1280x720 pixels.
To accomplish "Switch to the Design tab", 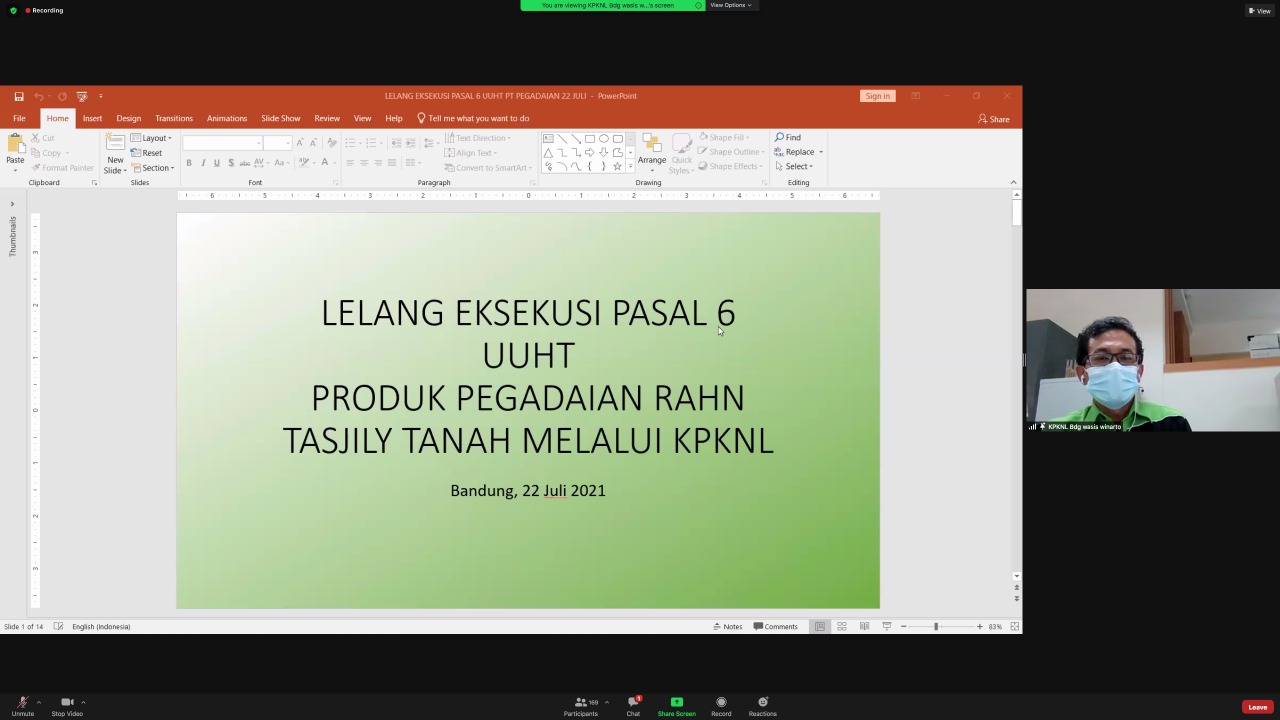I will coord(128,118).
